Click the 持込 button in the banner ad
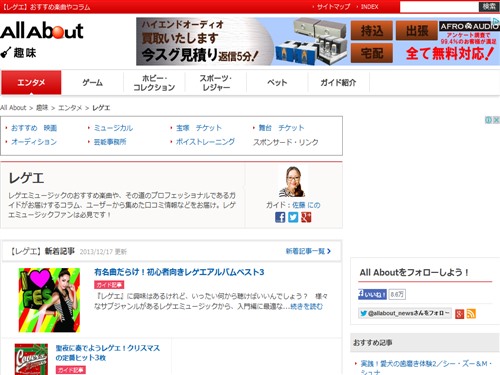This screenshot has height=375, width=500. 372,31
